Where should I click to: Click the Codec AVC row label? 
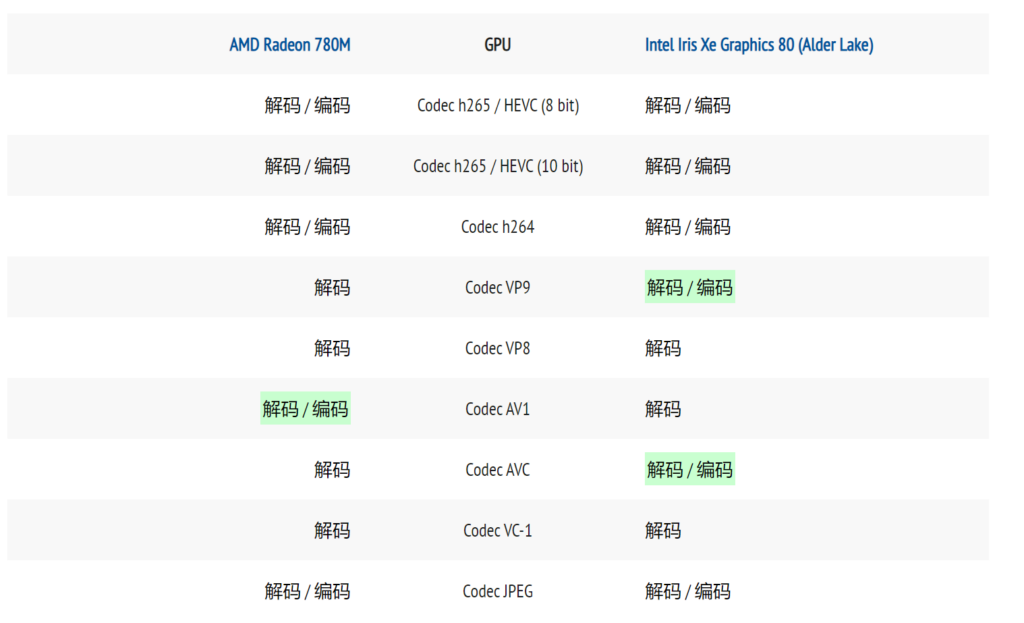(497, 470)
